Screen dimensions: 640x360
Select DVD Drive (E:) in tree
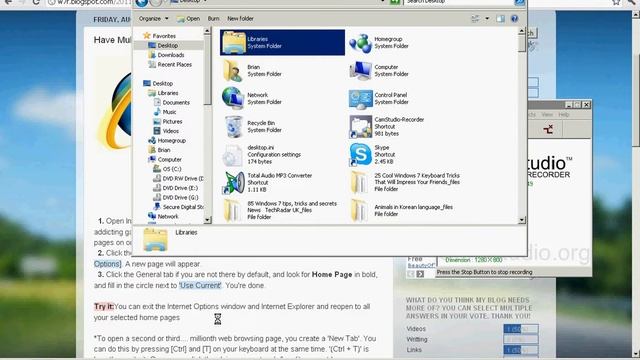176,188
